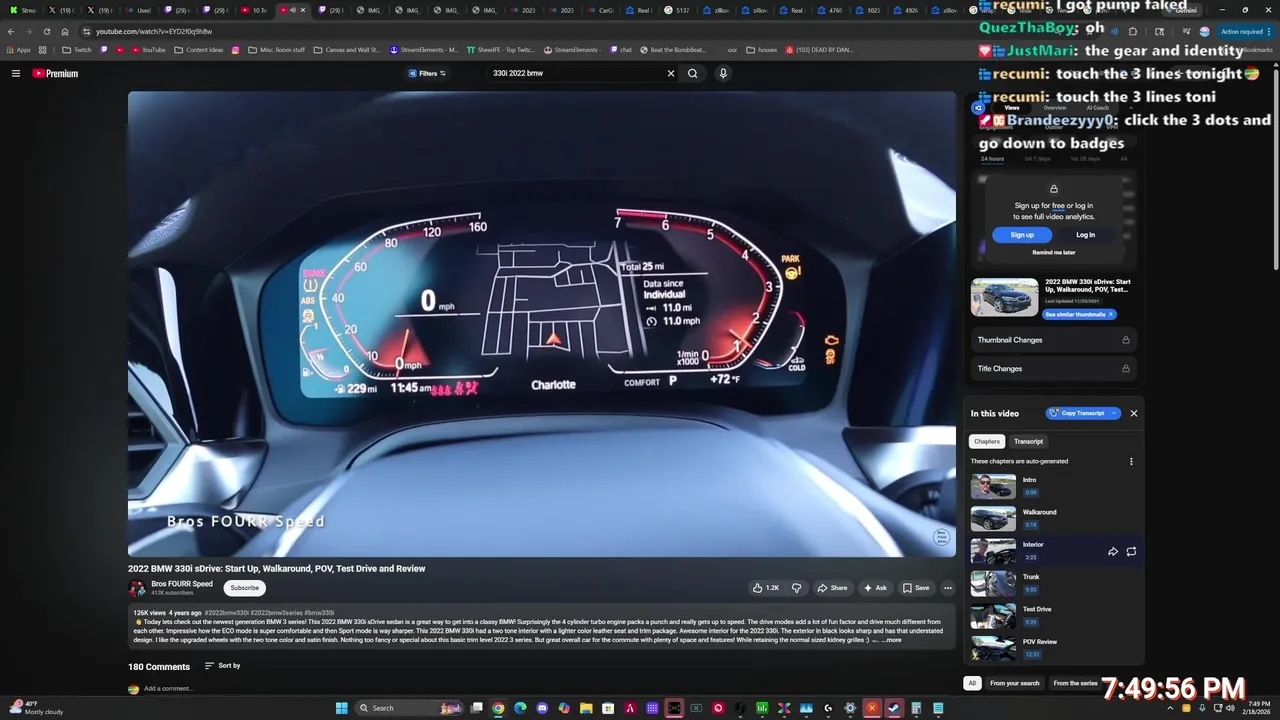Start voice search with the microphone icon
Image resolution: width=1280 pixels, height=720 pixels.
click(723, 73)
